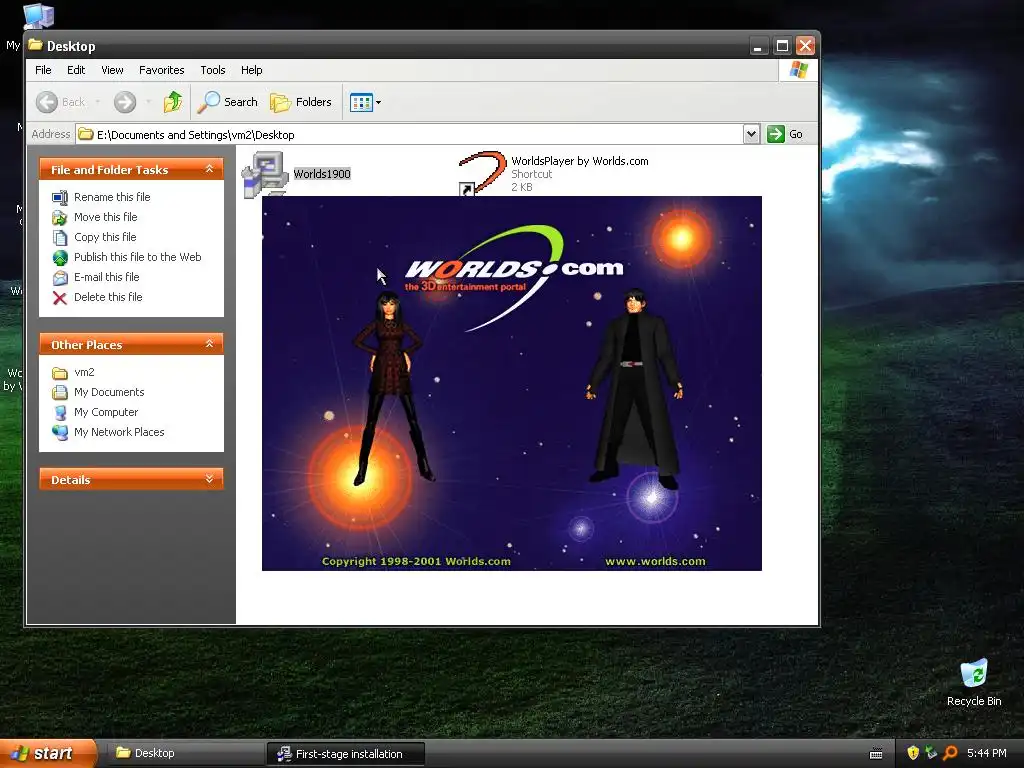The height and width of the screenshot is (768, 1024).
Task: Collapse the File and Folder Tasks panel
Action: [x=210, y=169]
